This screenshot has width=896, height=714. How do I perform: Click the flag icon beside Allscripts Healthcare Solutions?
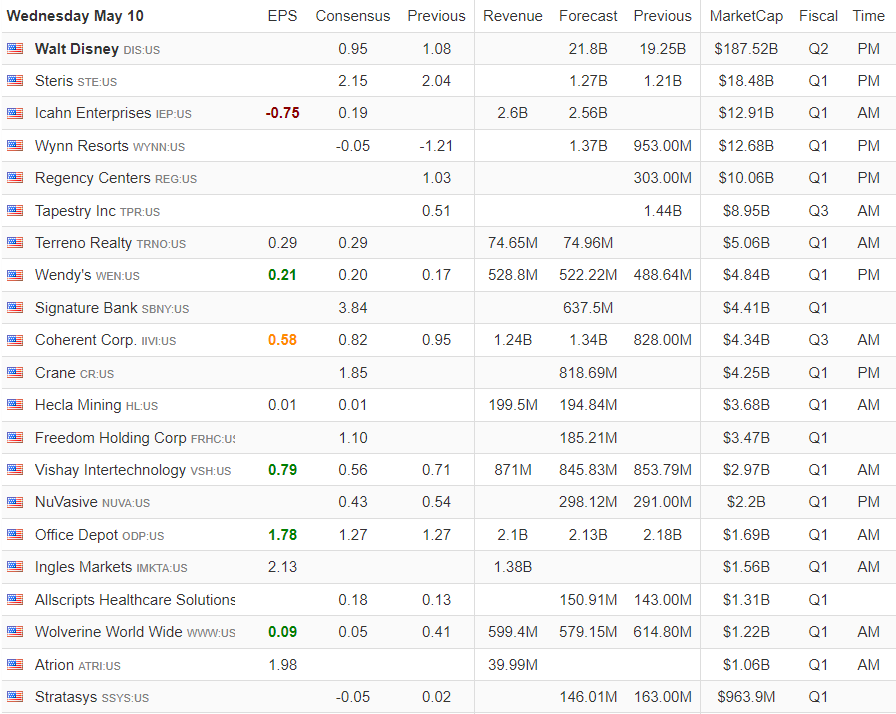click(x=15, y=600)
